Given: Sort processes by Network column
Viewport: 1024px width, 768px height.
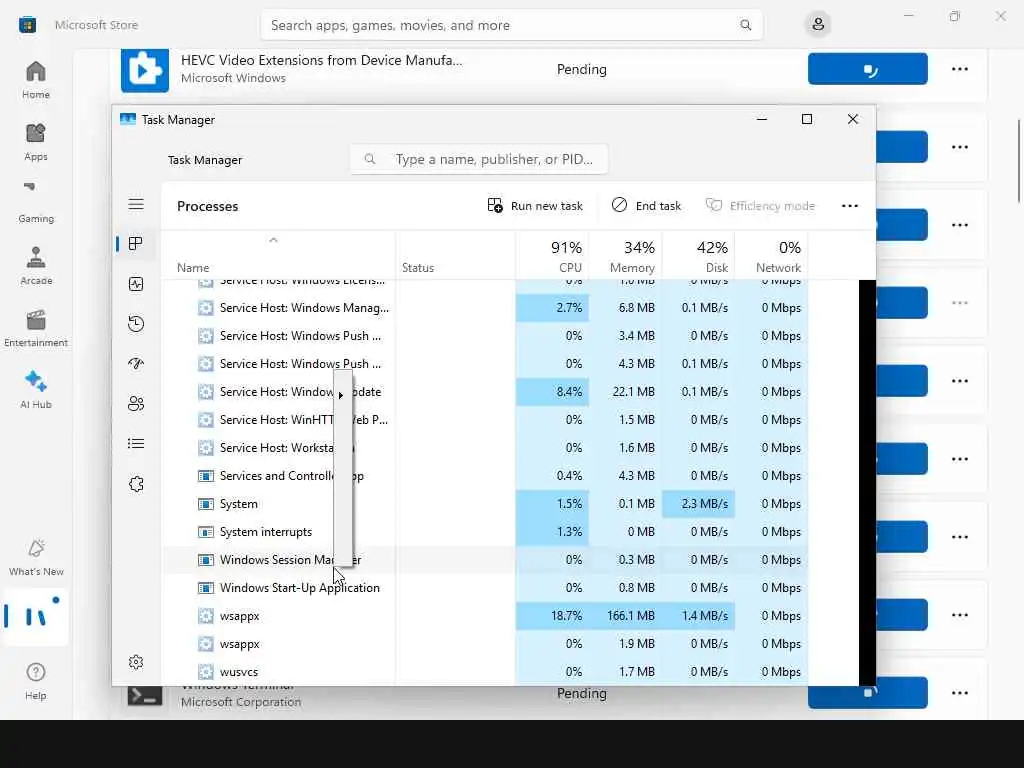Looking at the screenshot, I should coord(772,256).
